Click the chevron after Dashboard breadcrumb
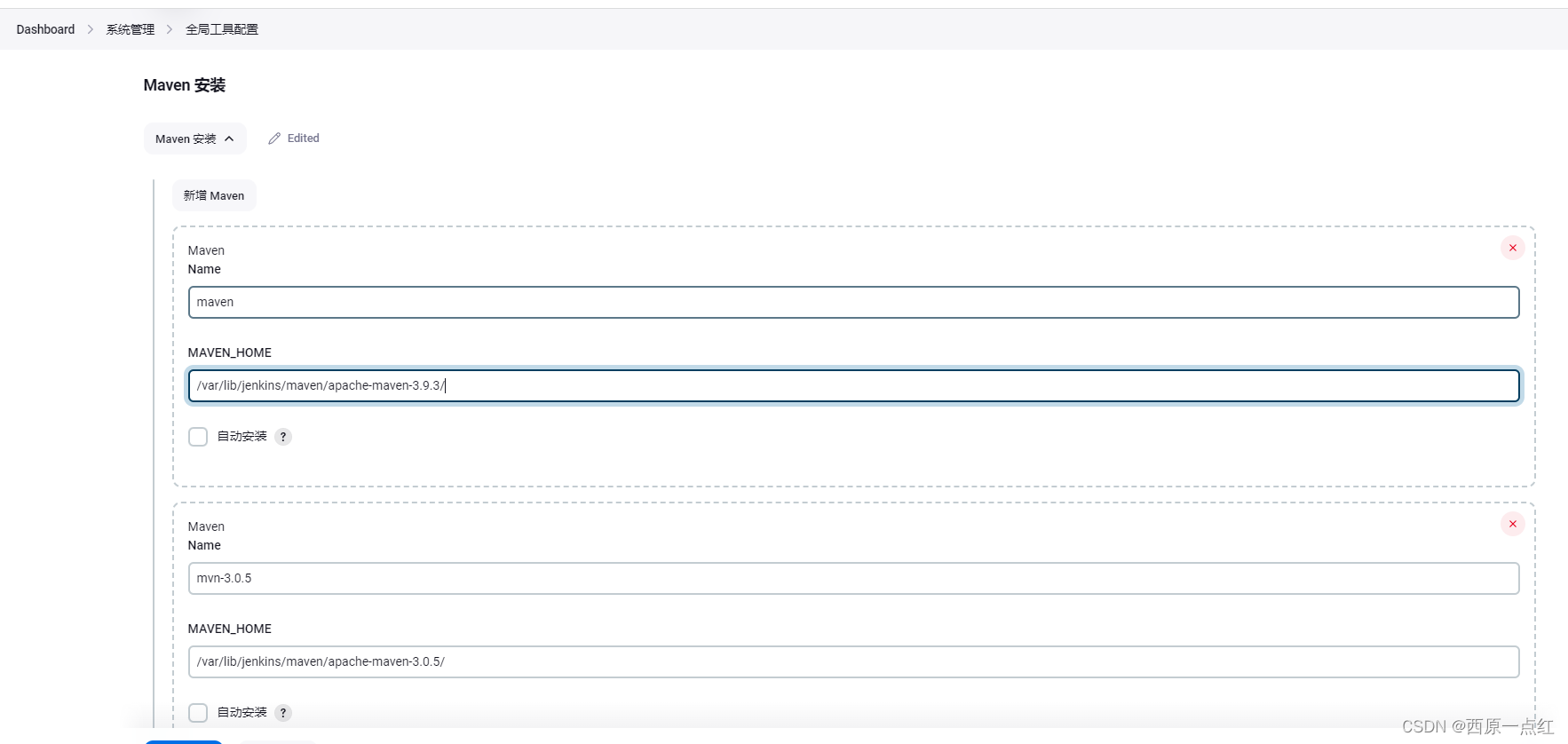Screen dimensions: 1568x744 coord(91,29)
